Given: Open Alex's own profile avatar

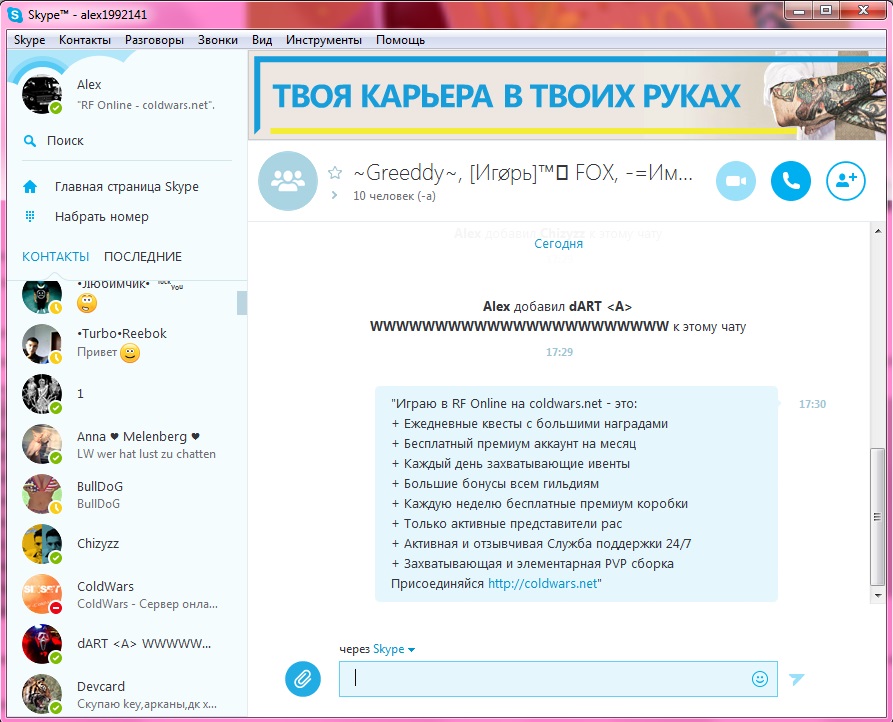Looking at the screenshot, I should [42, 94].
